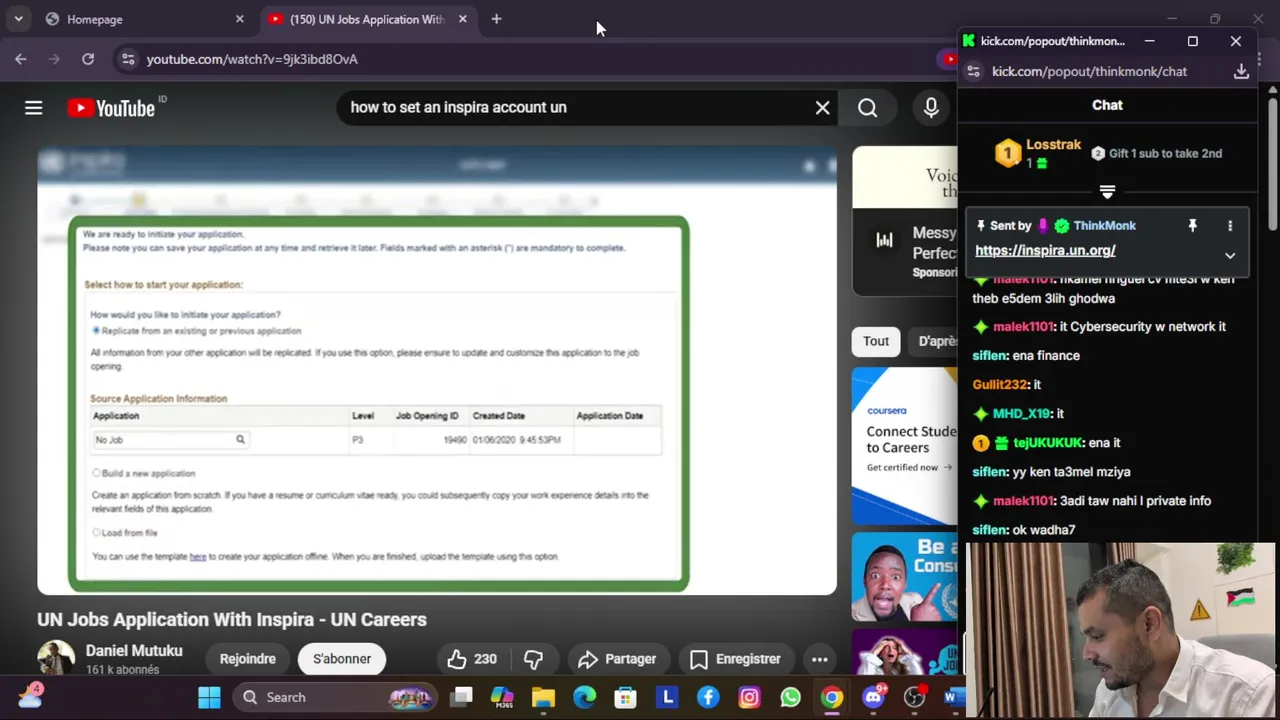This screenshot has width=1280, height=720.
Task: Open Facebook from the taskbar
Action: [x=708, y=697]
